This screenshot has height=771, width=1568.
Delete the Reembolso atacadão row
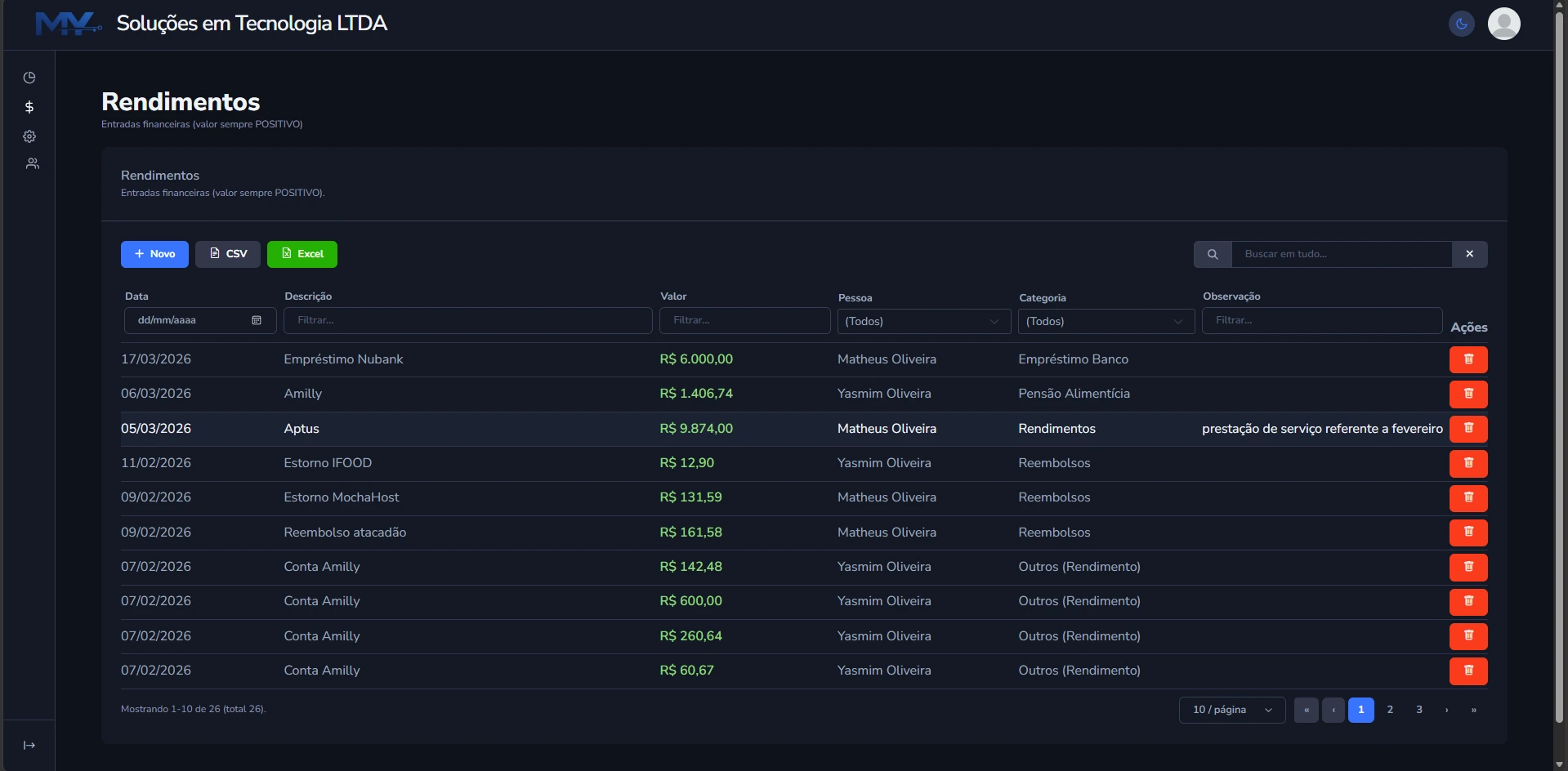[x=1468, y=533]
